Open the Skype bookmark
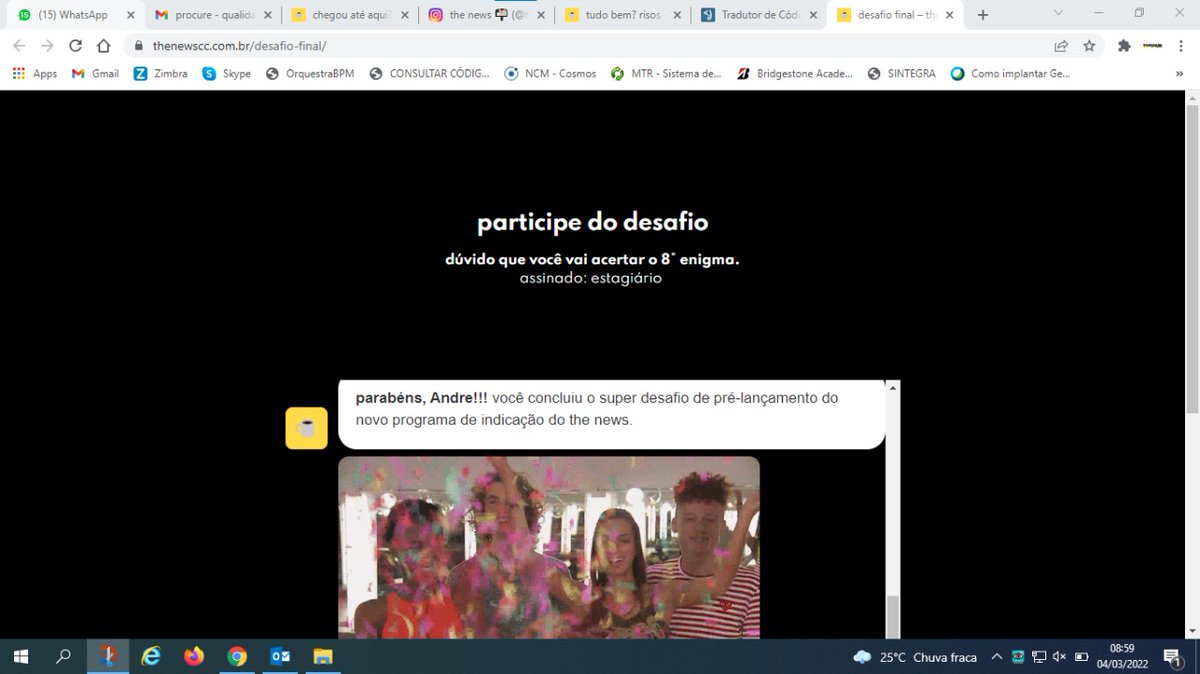The width and height of the screenshot is (1200, 674). [227, 73]
